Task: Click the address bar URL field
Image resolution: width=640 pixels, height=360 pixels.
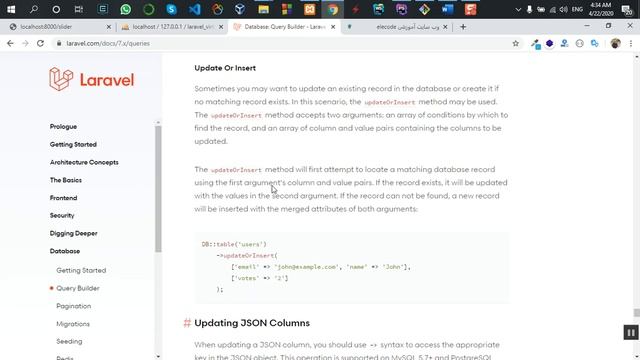Action: (x=286, y=43)
